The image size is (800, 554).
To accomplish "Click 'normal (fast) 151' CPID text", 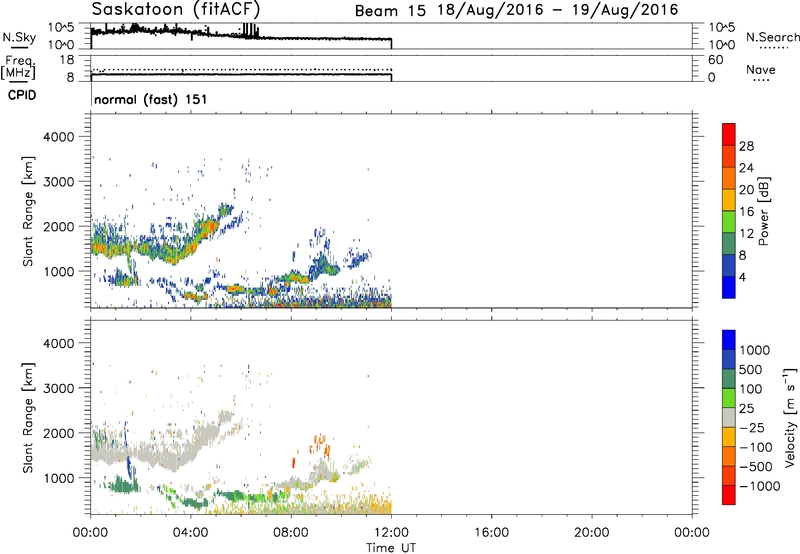I will pyautogui.click(x=151, y=99).
